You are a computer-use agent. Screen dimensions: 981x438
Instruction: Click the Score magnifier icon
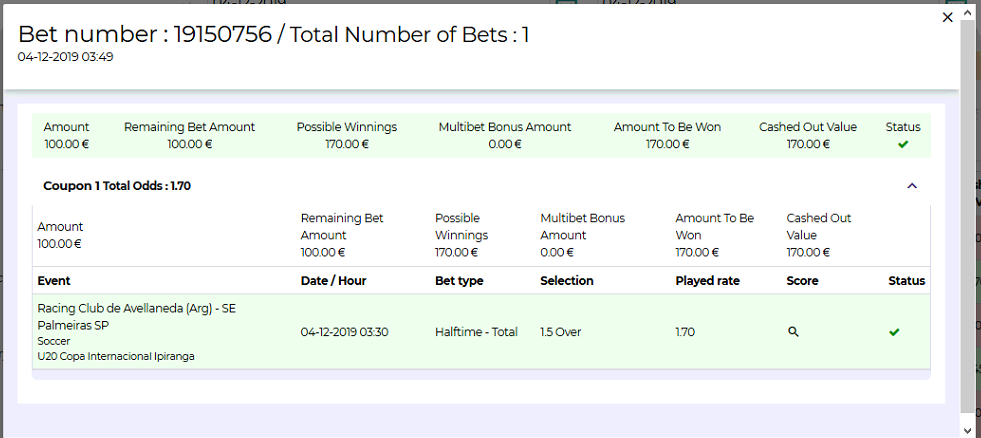pos(793,331)
